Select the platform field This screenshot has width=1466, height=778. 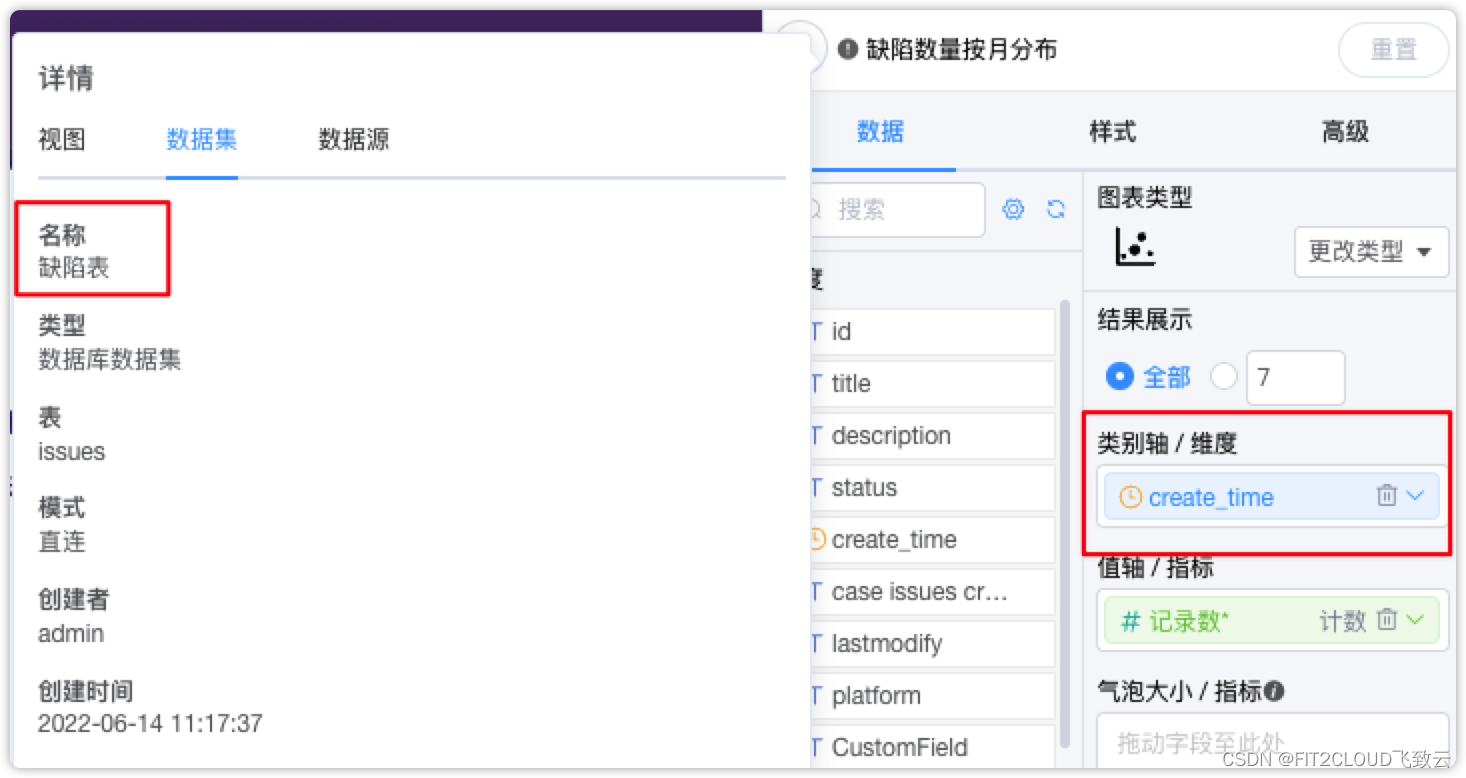point(932,696)
